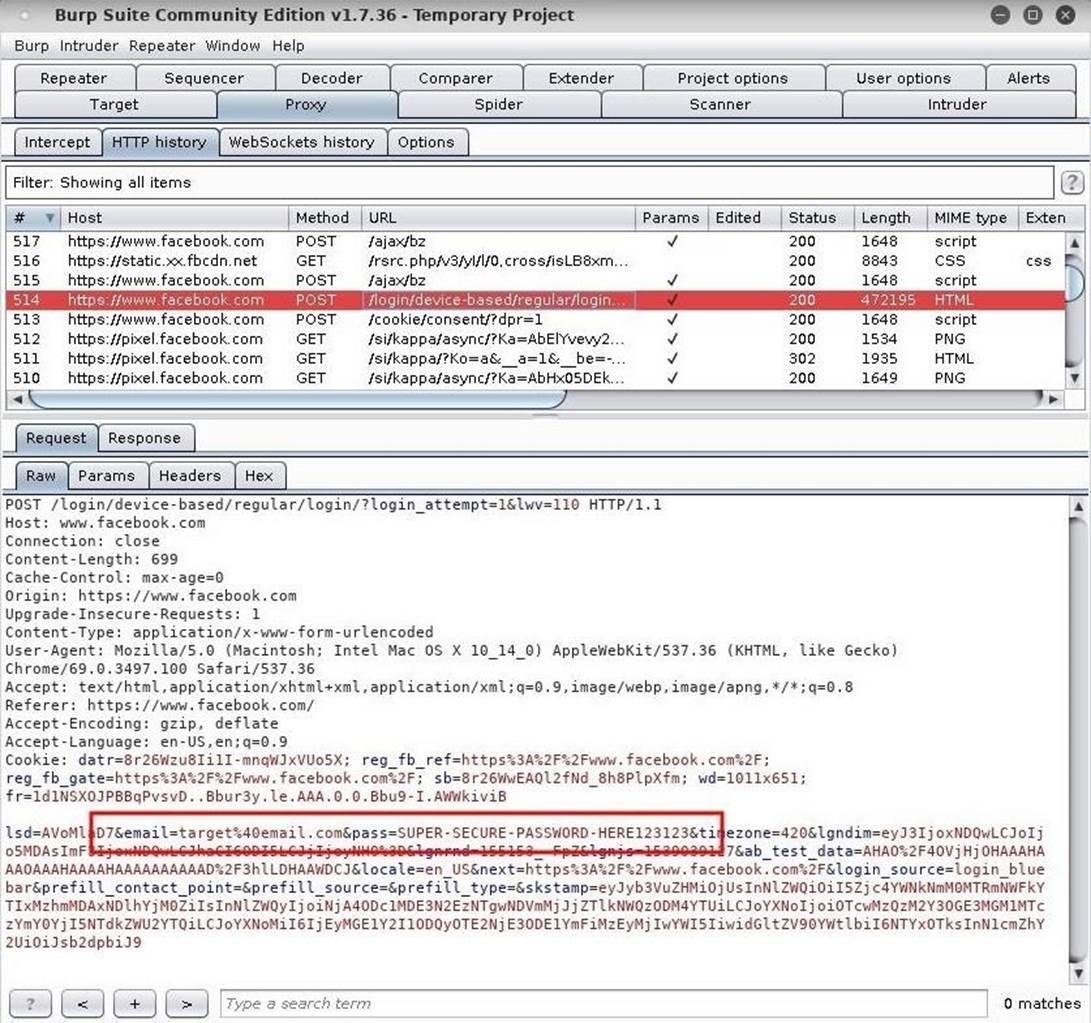Select the Decoder tool tab
Screen dimensions: 1091x1023
[331, 78]
